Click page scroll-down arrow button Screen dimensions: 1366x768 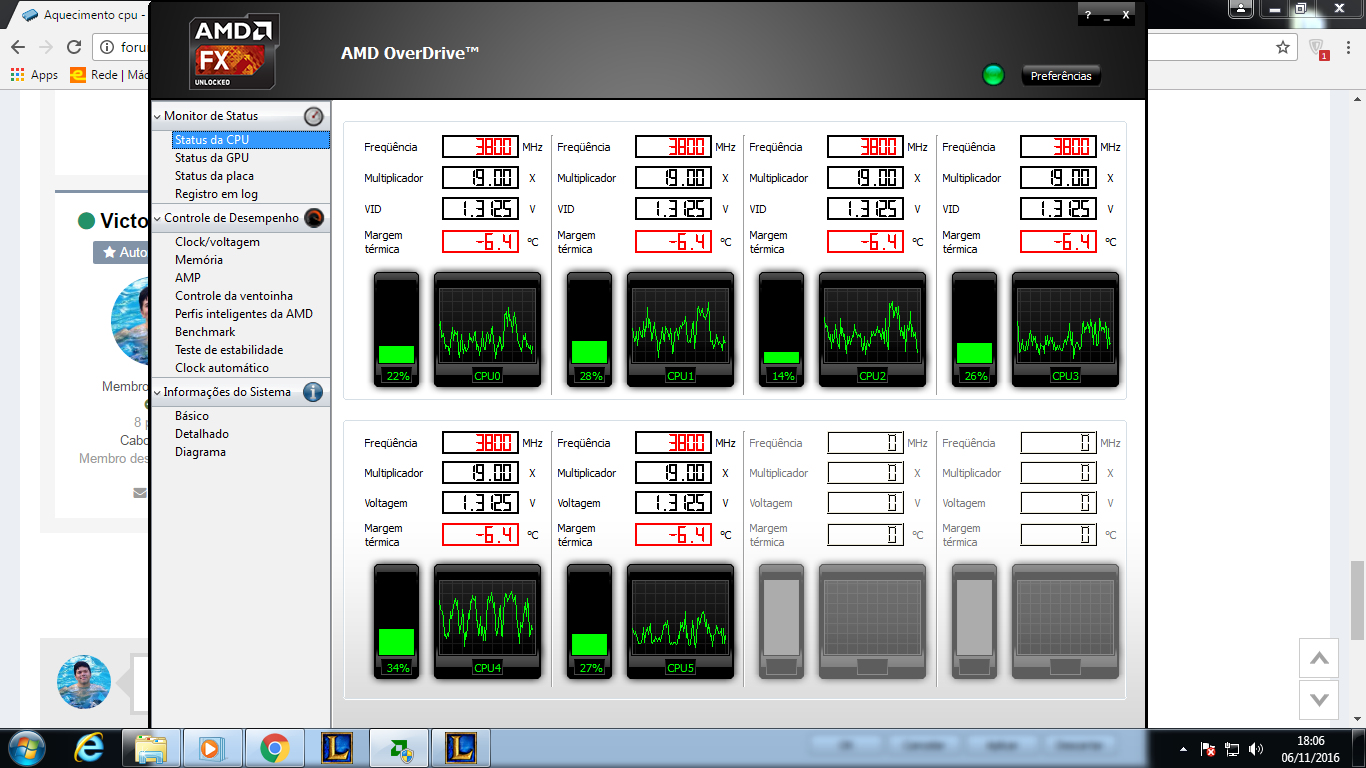[1319, 699]
